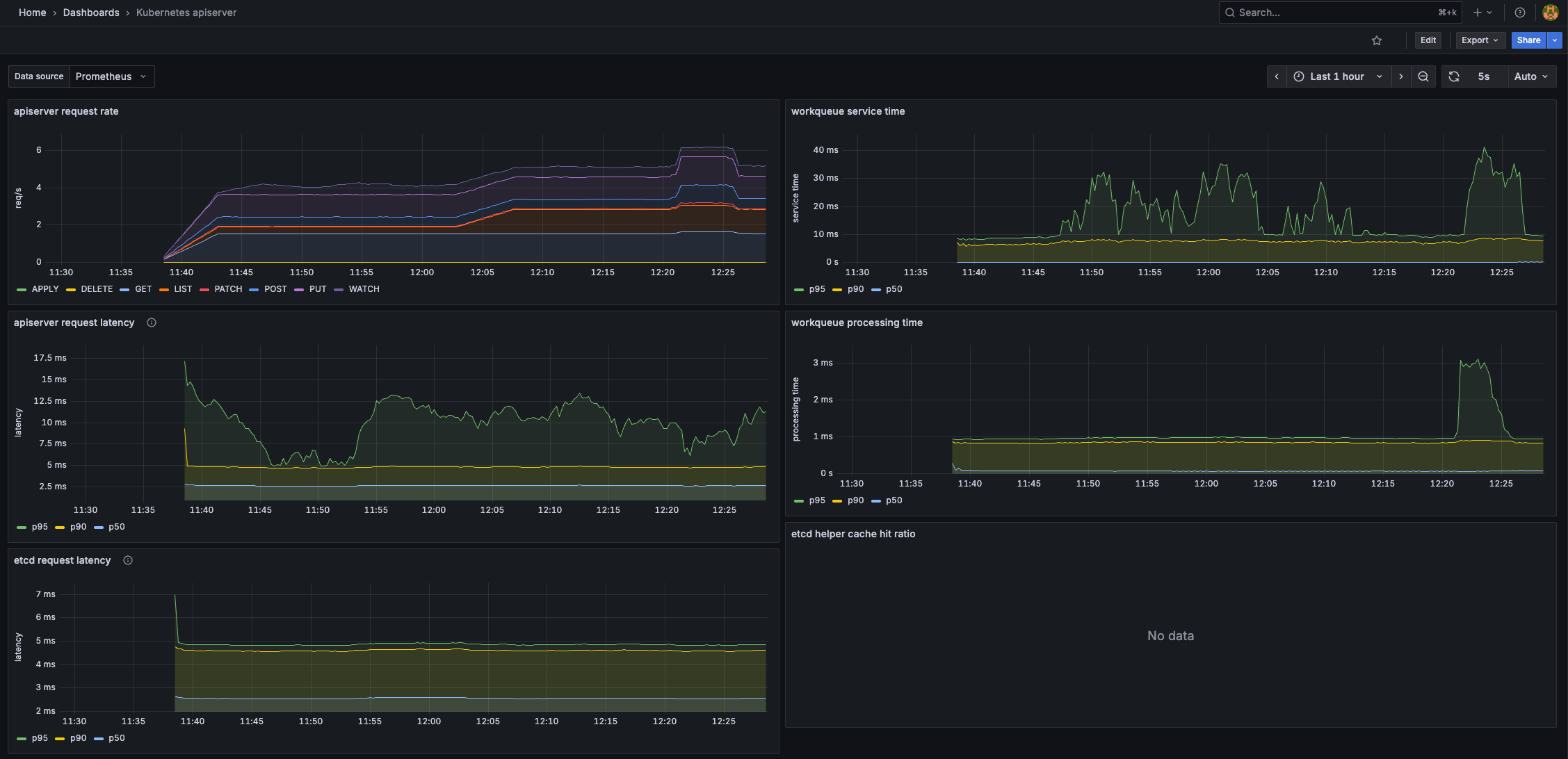The width and height of the screenshot is (1568, 759).
Task: Toggle p50 series in workqueue service time legend
Action: [894, 289]
